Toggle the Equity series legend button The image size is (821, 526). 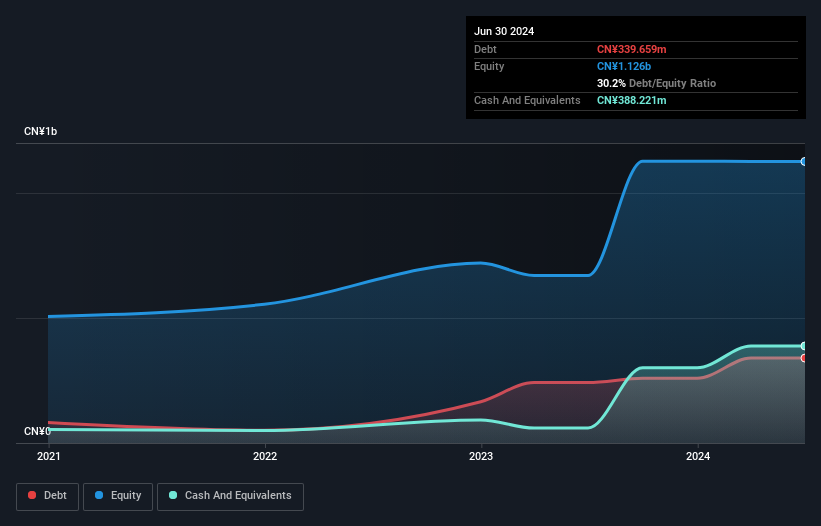(118, 496)
